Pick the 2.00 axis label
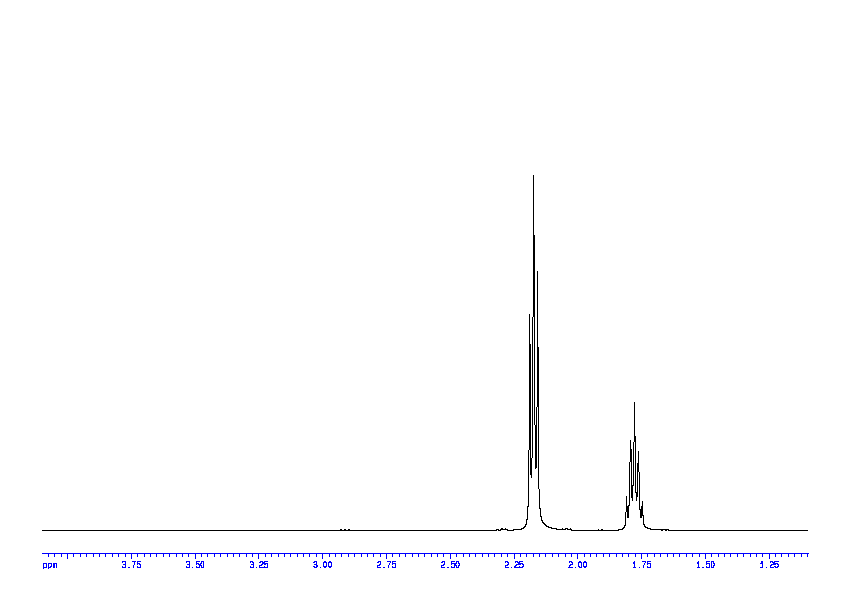This screenshot has width=842, height=596. coord(577,565)
